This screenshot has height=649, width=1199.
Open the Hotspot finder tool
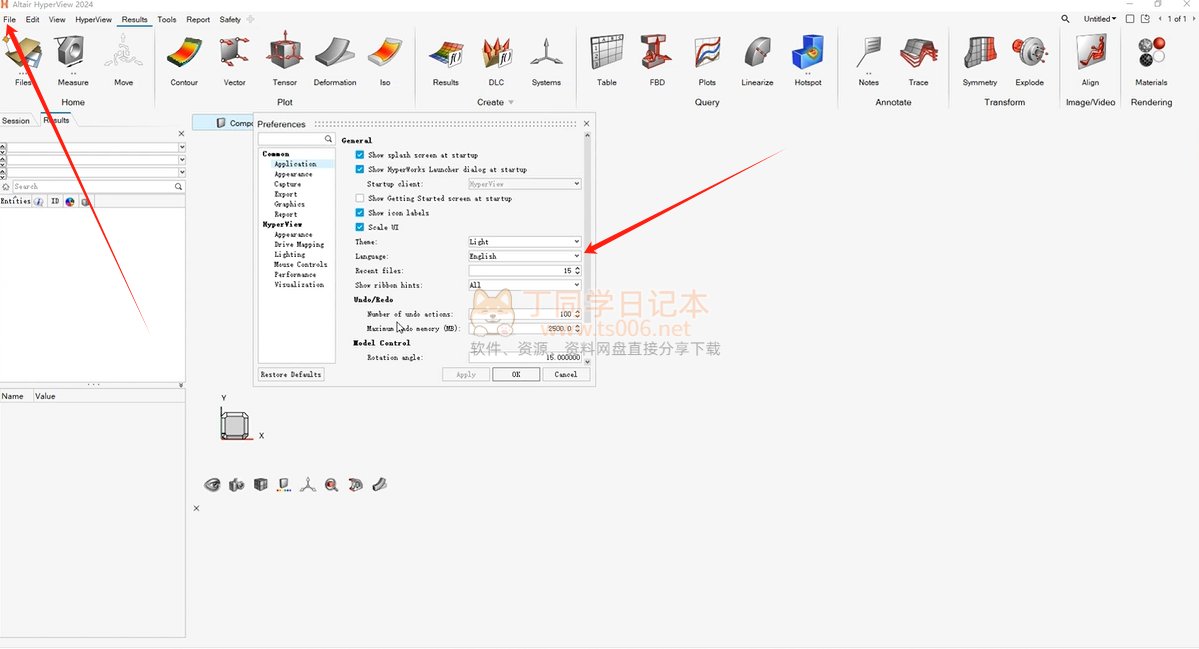click(807, 60)
